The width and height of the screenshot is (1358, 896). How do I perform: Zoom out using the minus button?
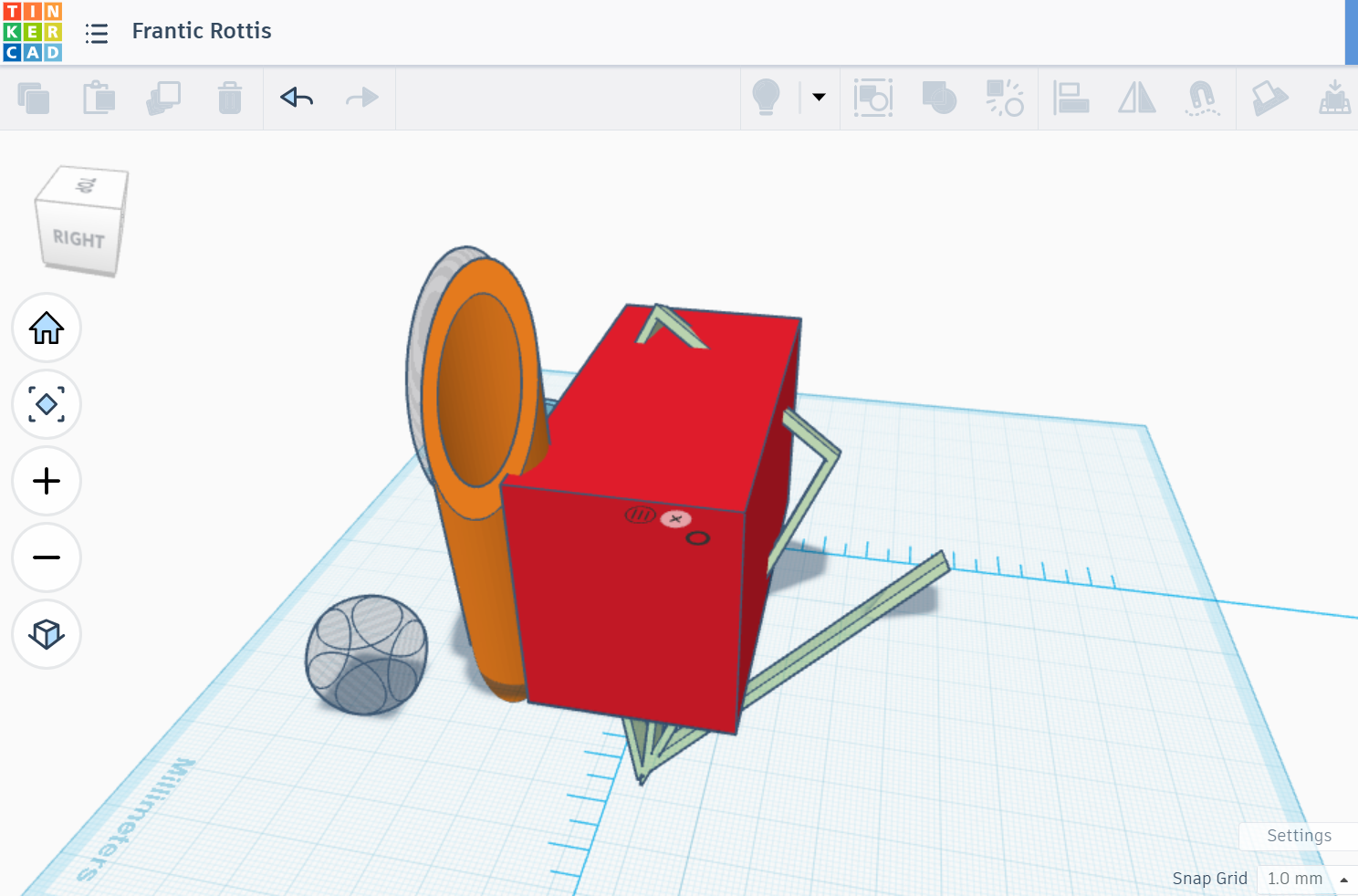[x=47, y=557]
